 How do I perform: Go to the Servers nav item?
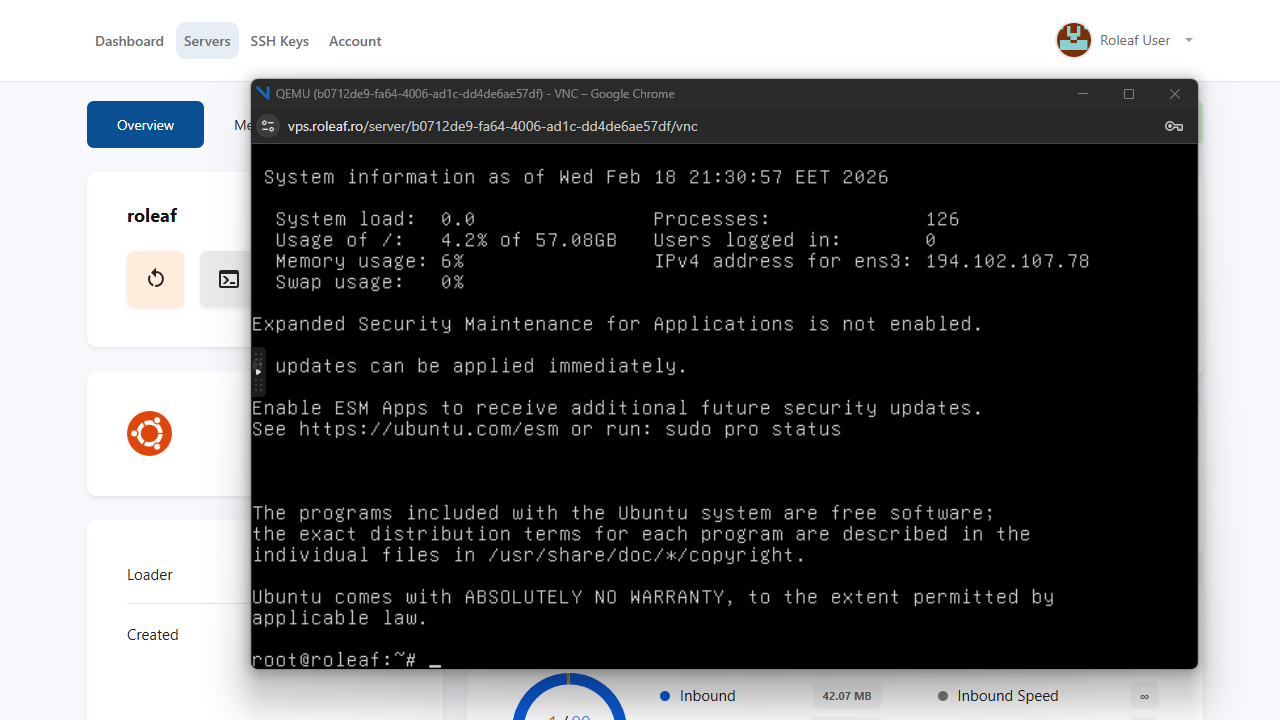[x=207, y=41]
